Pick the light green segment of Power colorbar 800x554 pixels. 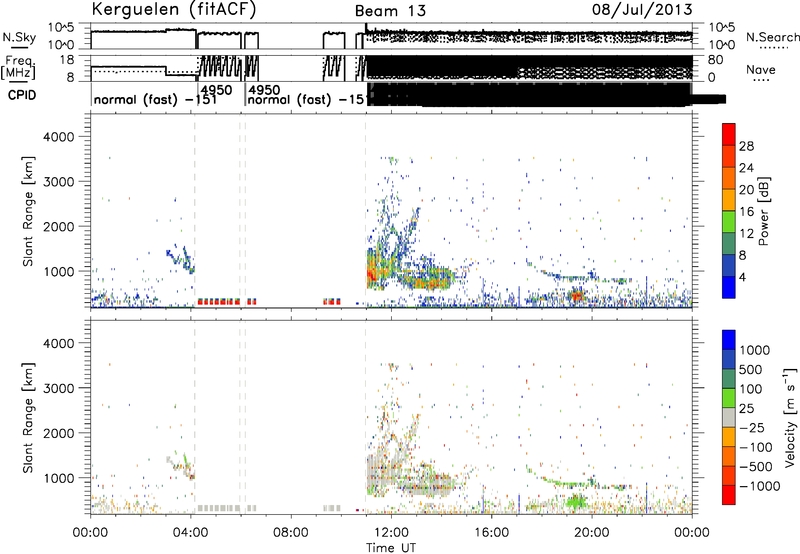pos(729,222)
